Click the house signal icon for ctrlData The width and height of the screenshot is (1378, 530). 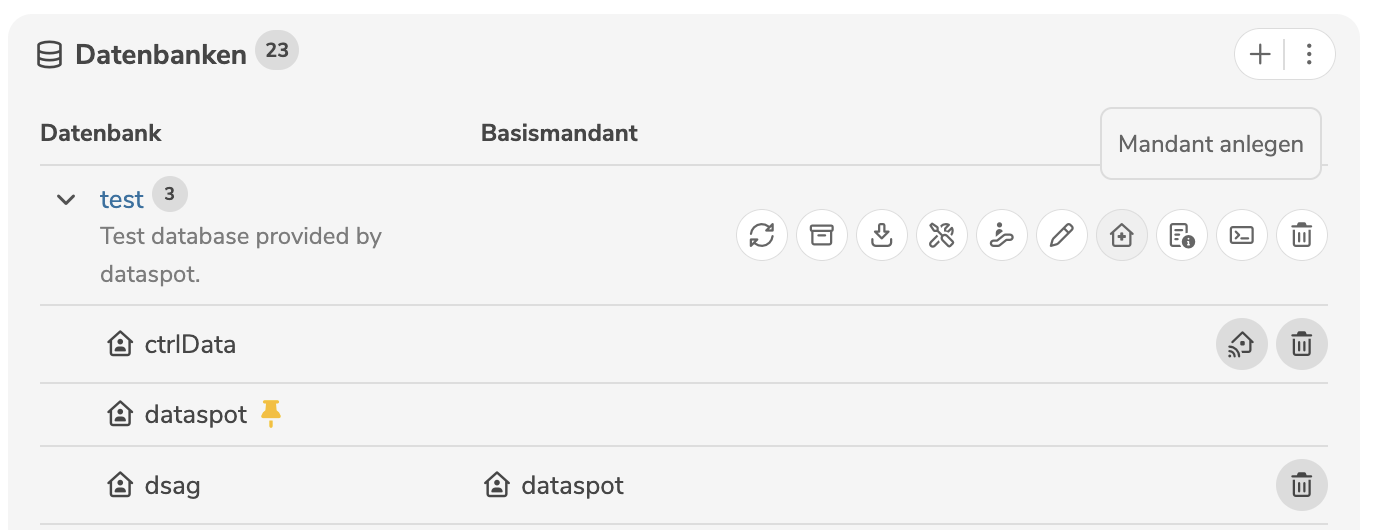click(1242, 345)
